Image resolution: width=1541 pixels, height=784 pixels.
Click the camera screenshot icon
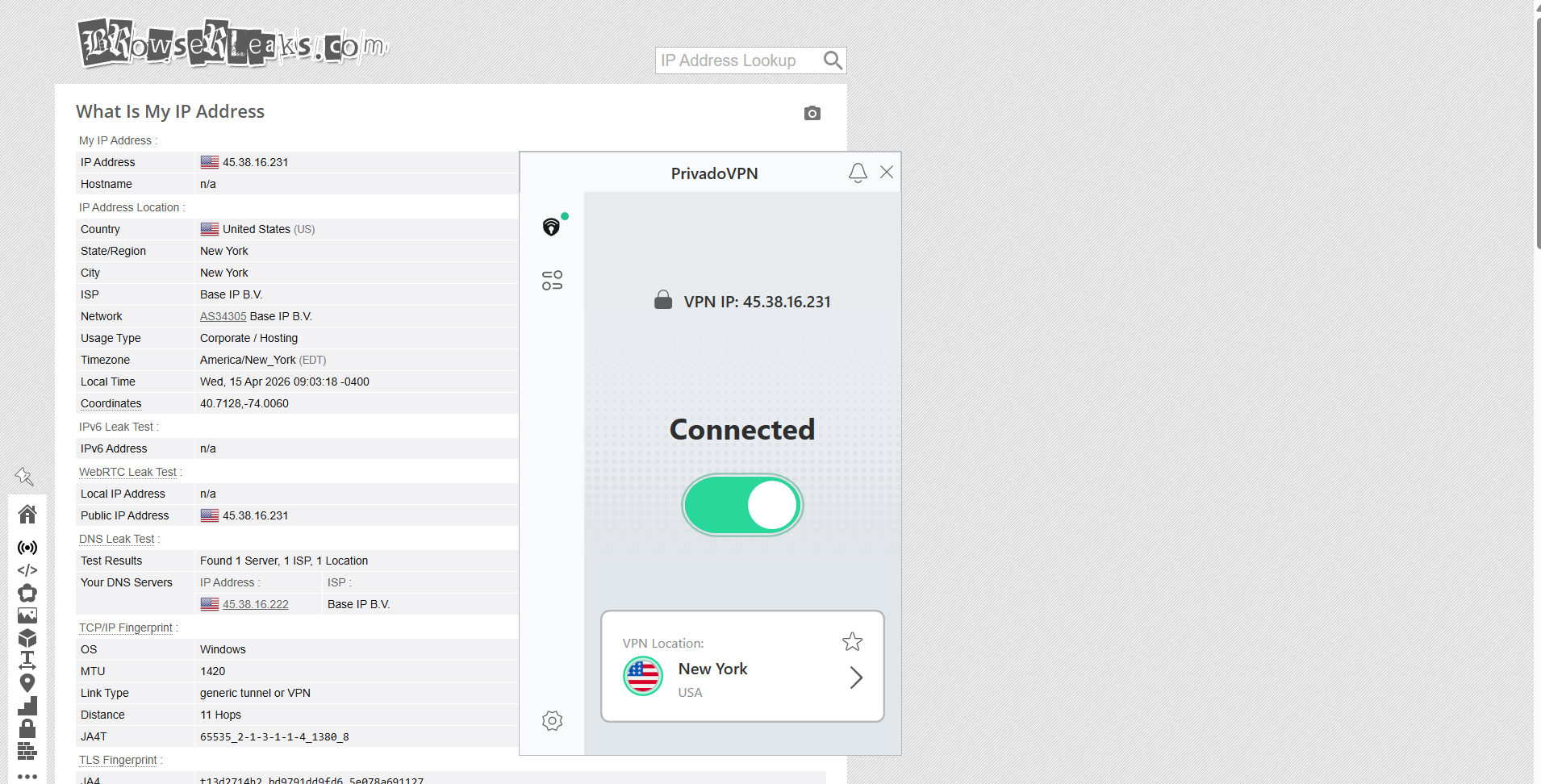pyautogui.click(x=812, y=113)
